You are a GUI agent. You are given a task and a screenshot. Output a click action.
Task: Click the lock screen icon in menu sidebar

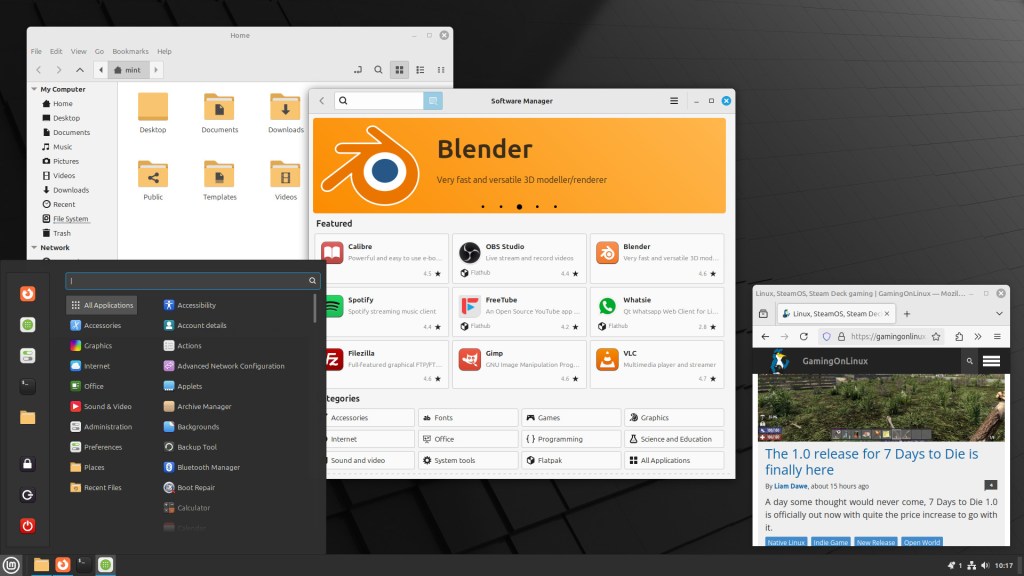pyautogui.click(x=28, y=464)
